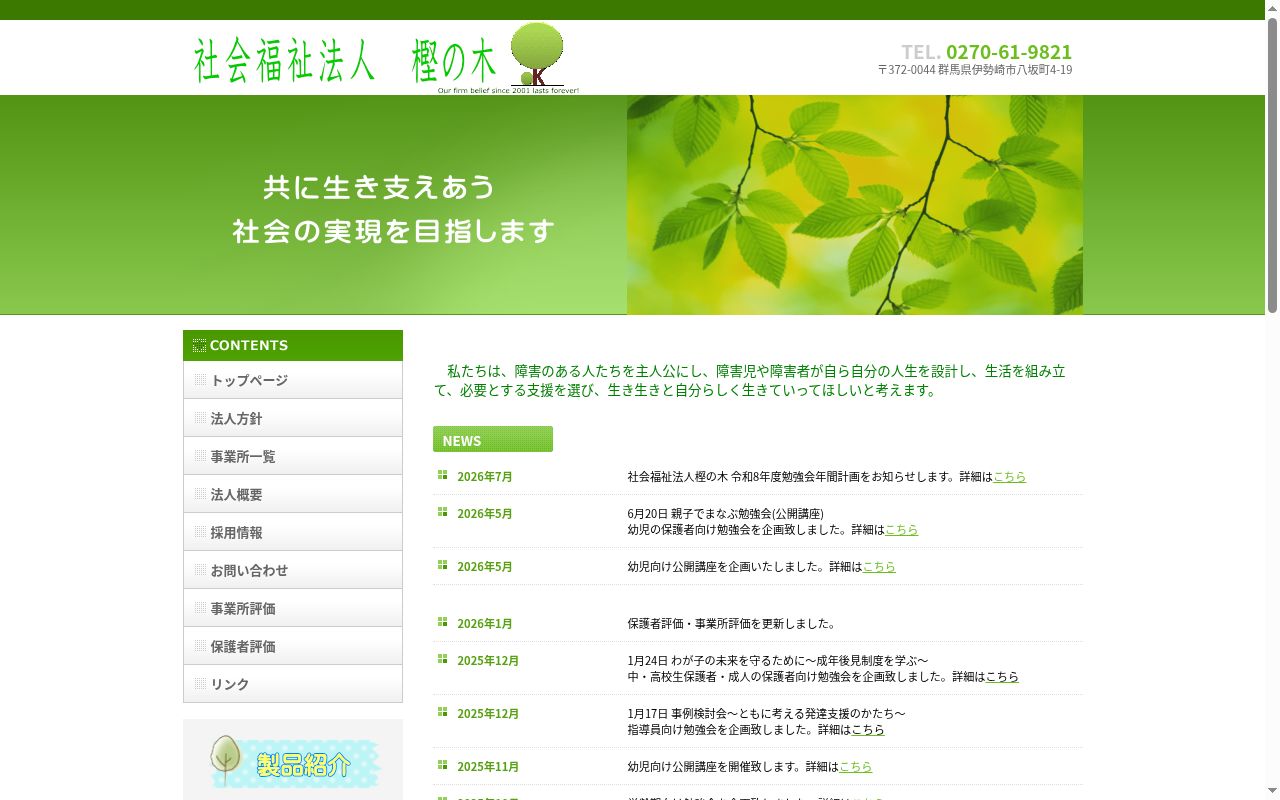Viewport: 1280px width, 800px height.
Task: Click the CONTENTS sidebar heading
Action: [293, 345]
